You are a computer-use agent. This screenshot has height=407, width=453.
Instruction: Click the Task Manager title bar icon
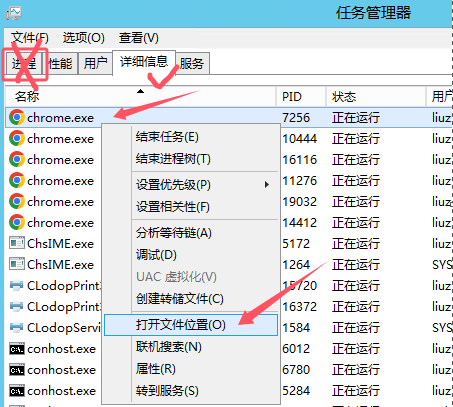coord(14,13)
